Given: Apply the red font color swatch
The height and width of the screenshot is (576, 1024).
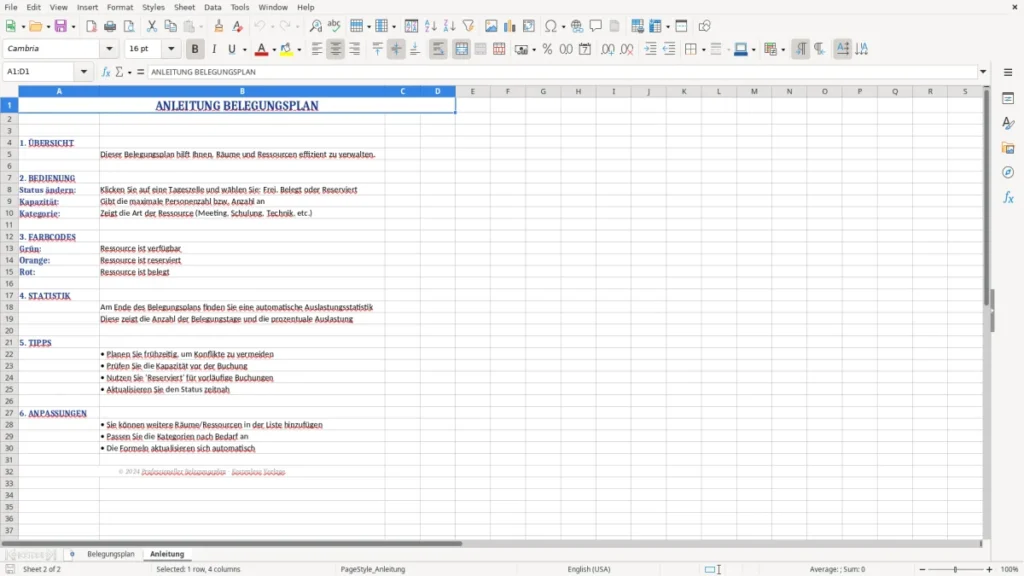Looking at the screenshot, I should click(261, 49).
